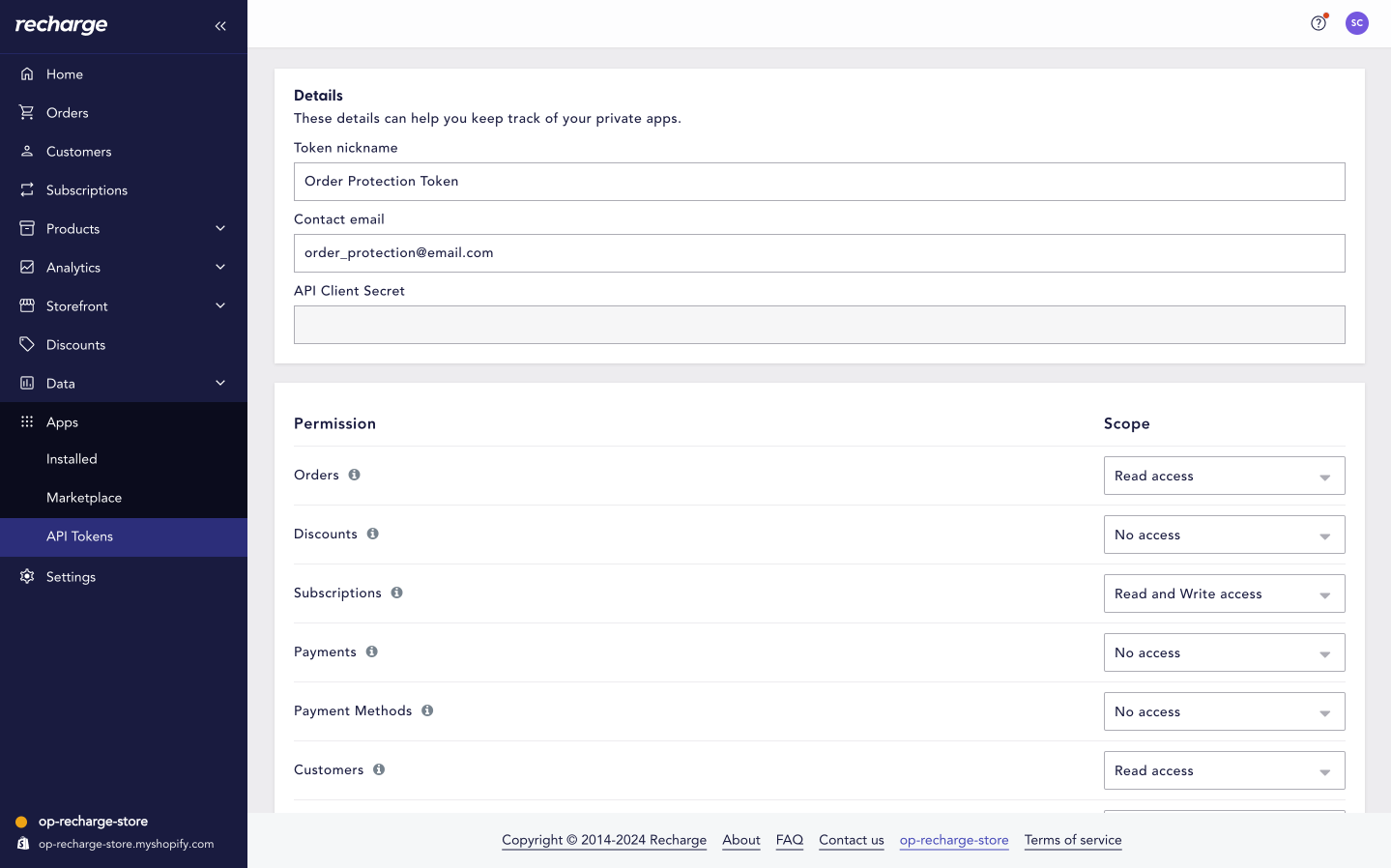Show info tooltip next to Payments permission

click(x=371, y=651)
